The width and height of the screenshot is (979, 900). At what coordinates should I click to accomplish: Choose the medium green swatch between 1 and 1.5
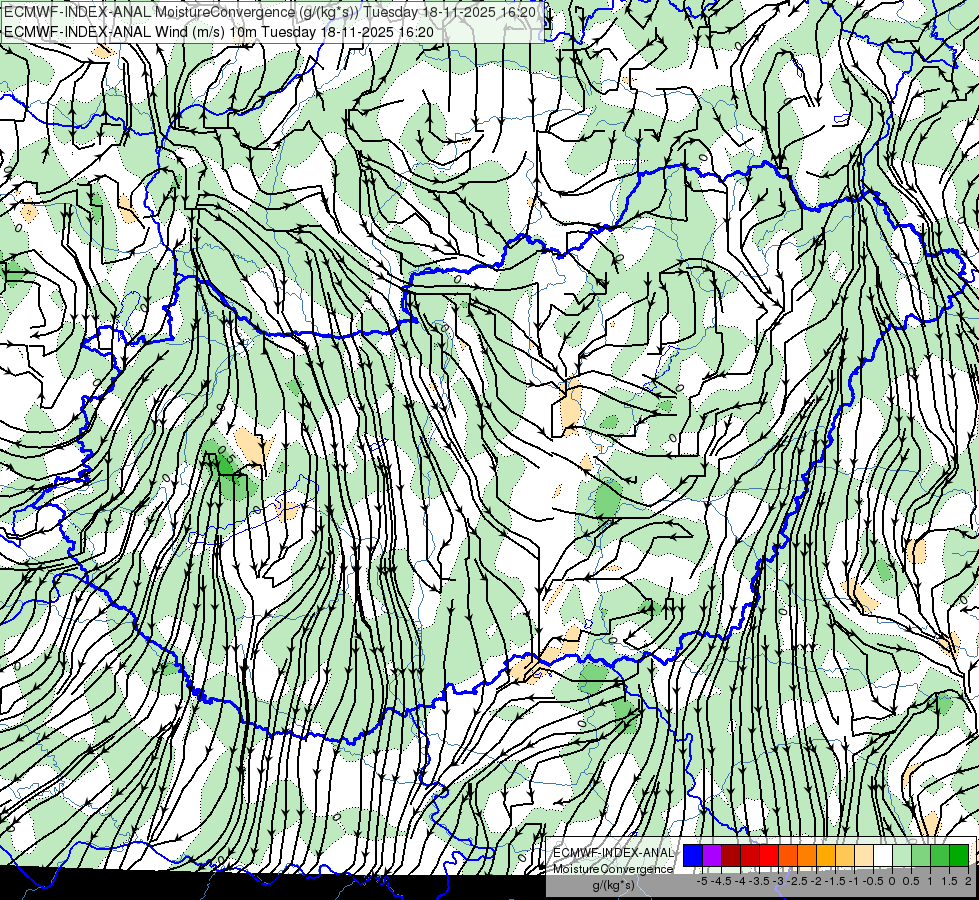click(x=941, y=856)
